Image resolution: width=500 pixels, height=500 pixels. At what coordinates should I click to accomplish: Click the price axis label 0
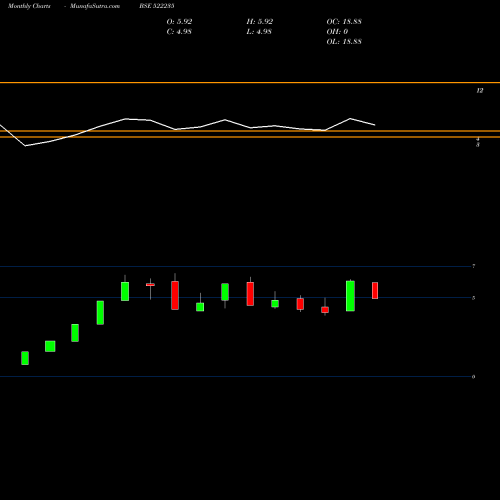click(474, 377)
